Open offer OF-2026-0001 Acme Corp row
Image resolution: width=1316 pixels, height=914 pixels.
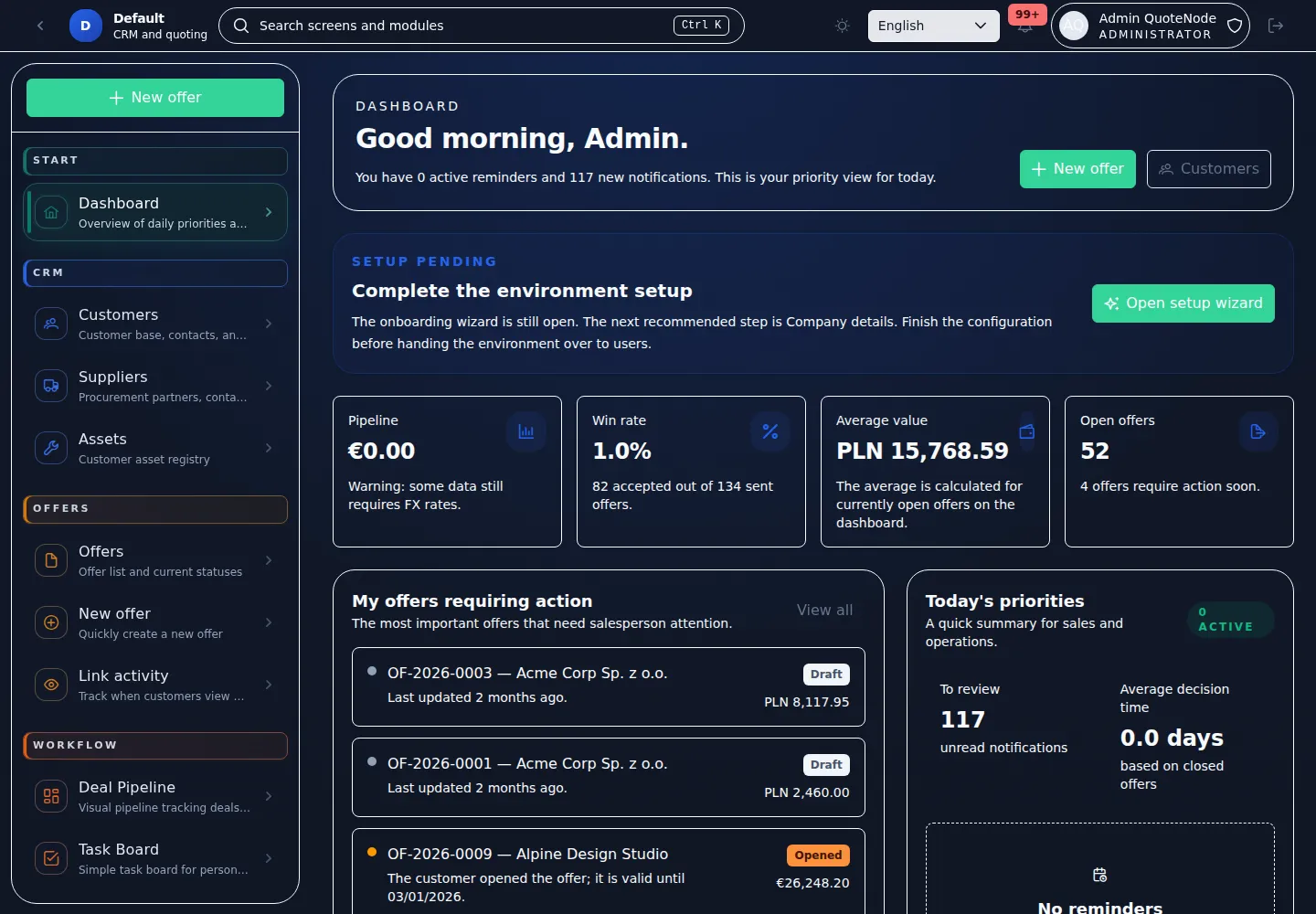pos(609,777)
